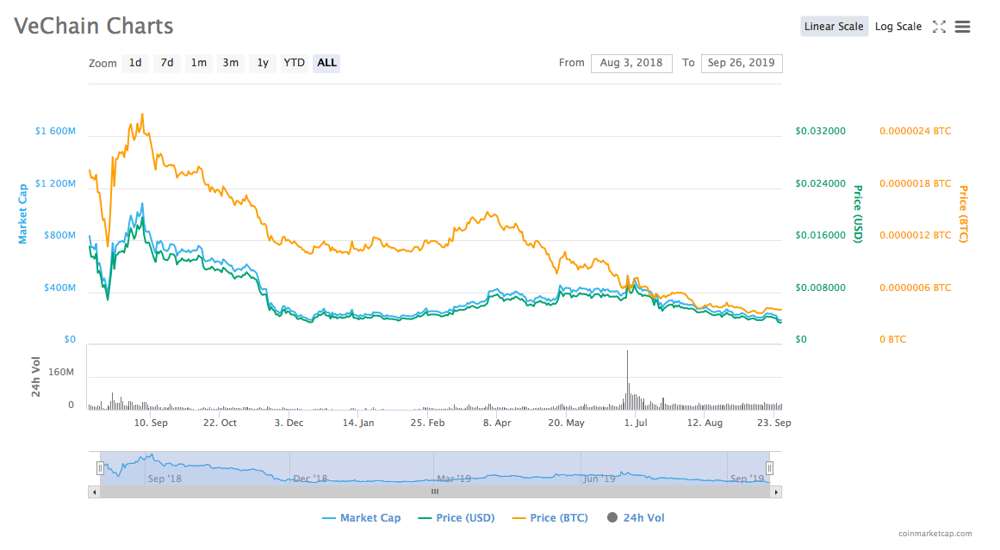Image resolution: width=1000 pixels, height=550 pixels.
Task: Click the 23. Sep date label
Action: (774, 422)
